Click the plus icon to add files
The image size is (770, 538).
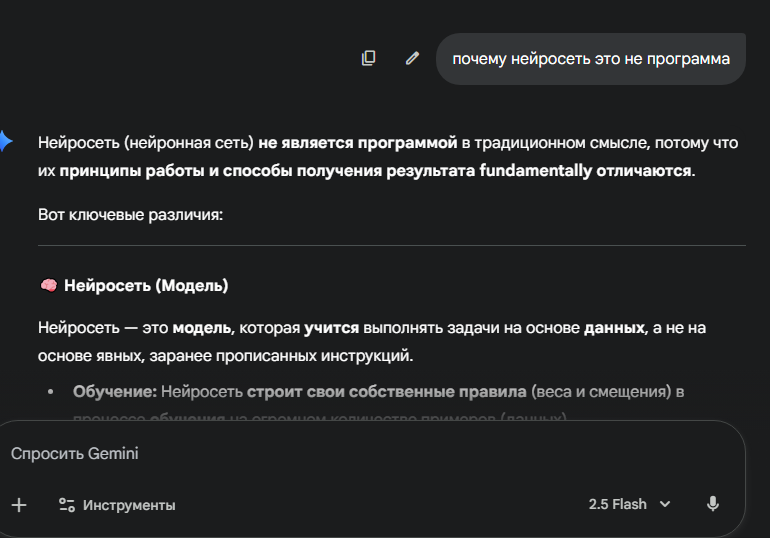point(18,505)
